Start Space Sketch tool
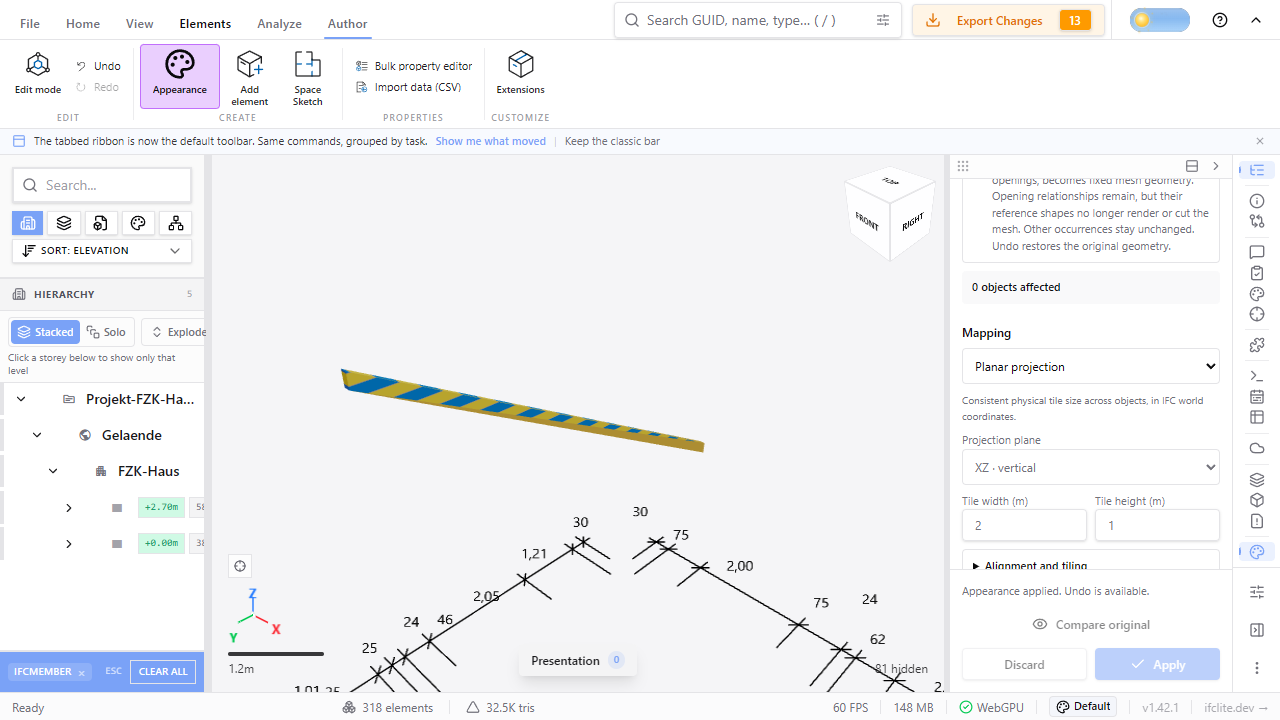This screenshot has height=720, width=1280. pyautogui.click(x=308, y=78)
